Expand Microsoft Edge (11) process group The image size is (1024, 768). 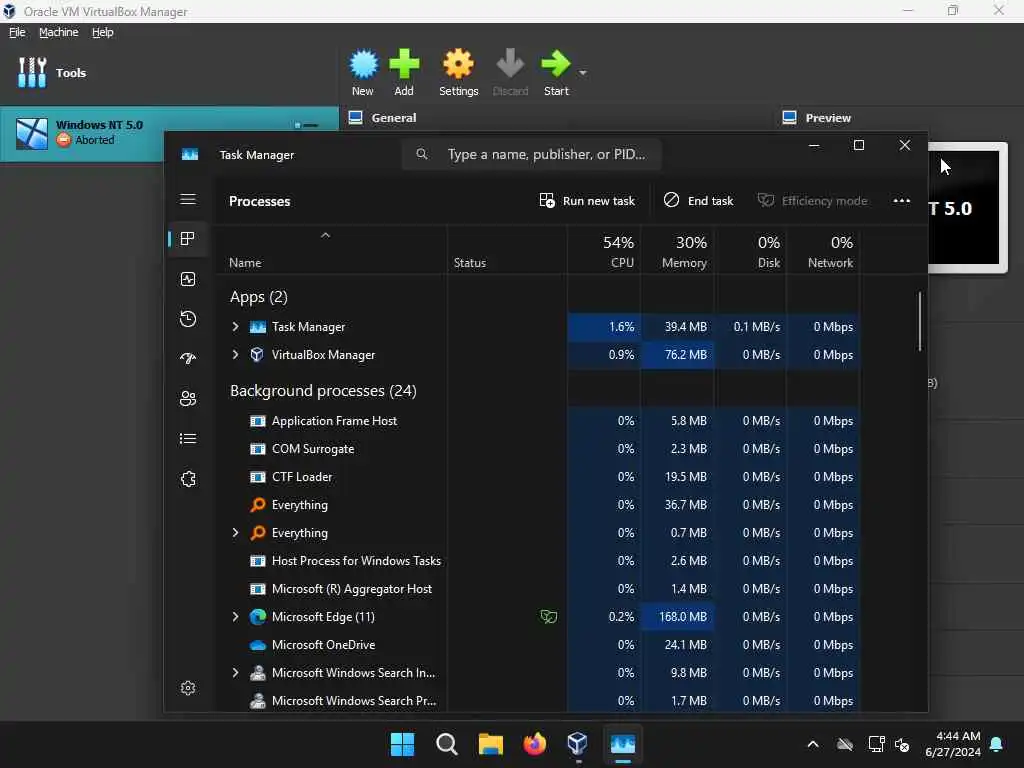click(x=235, y=616)
